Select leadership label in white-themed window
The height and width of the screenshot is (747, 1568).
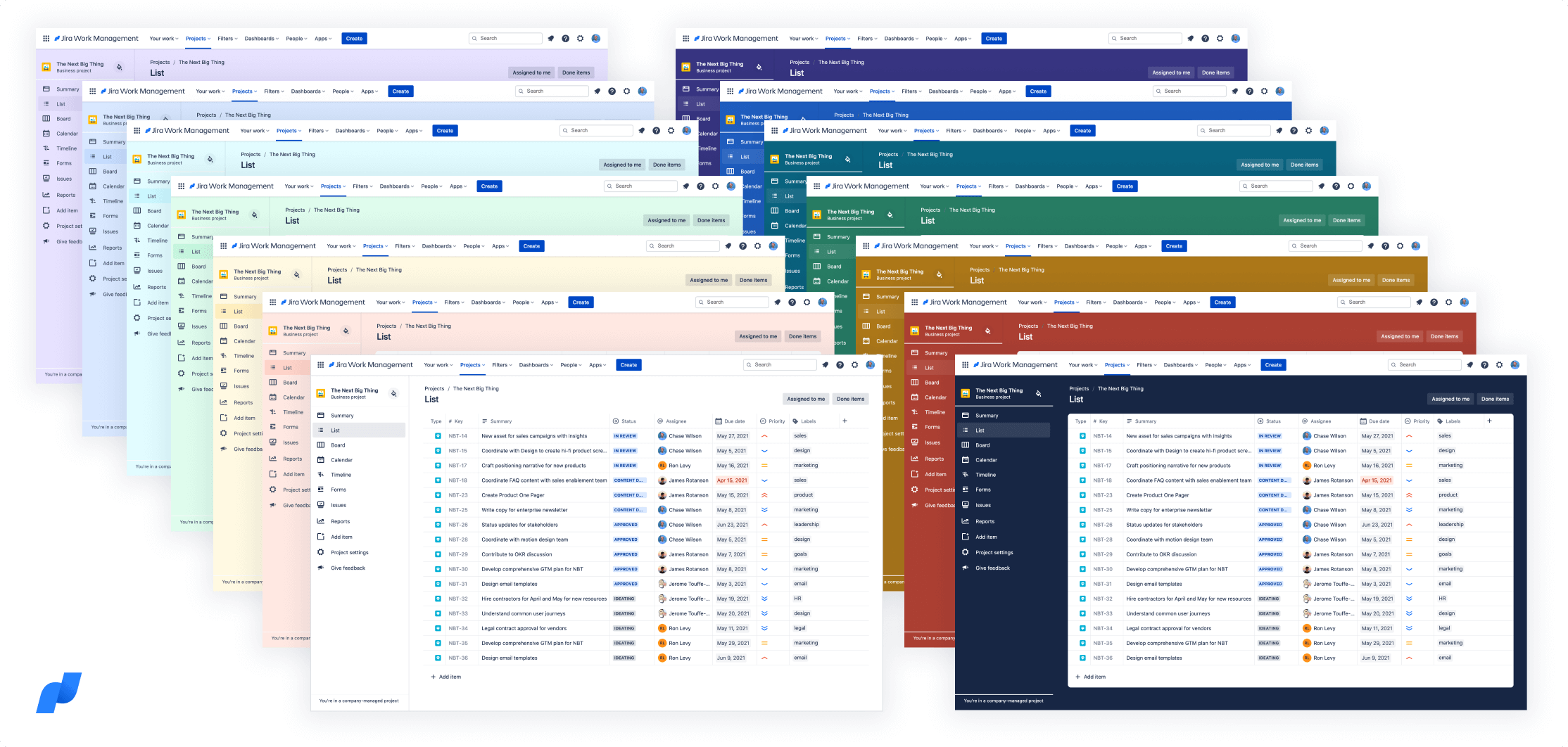(x=807, y=525)
